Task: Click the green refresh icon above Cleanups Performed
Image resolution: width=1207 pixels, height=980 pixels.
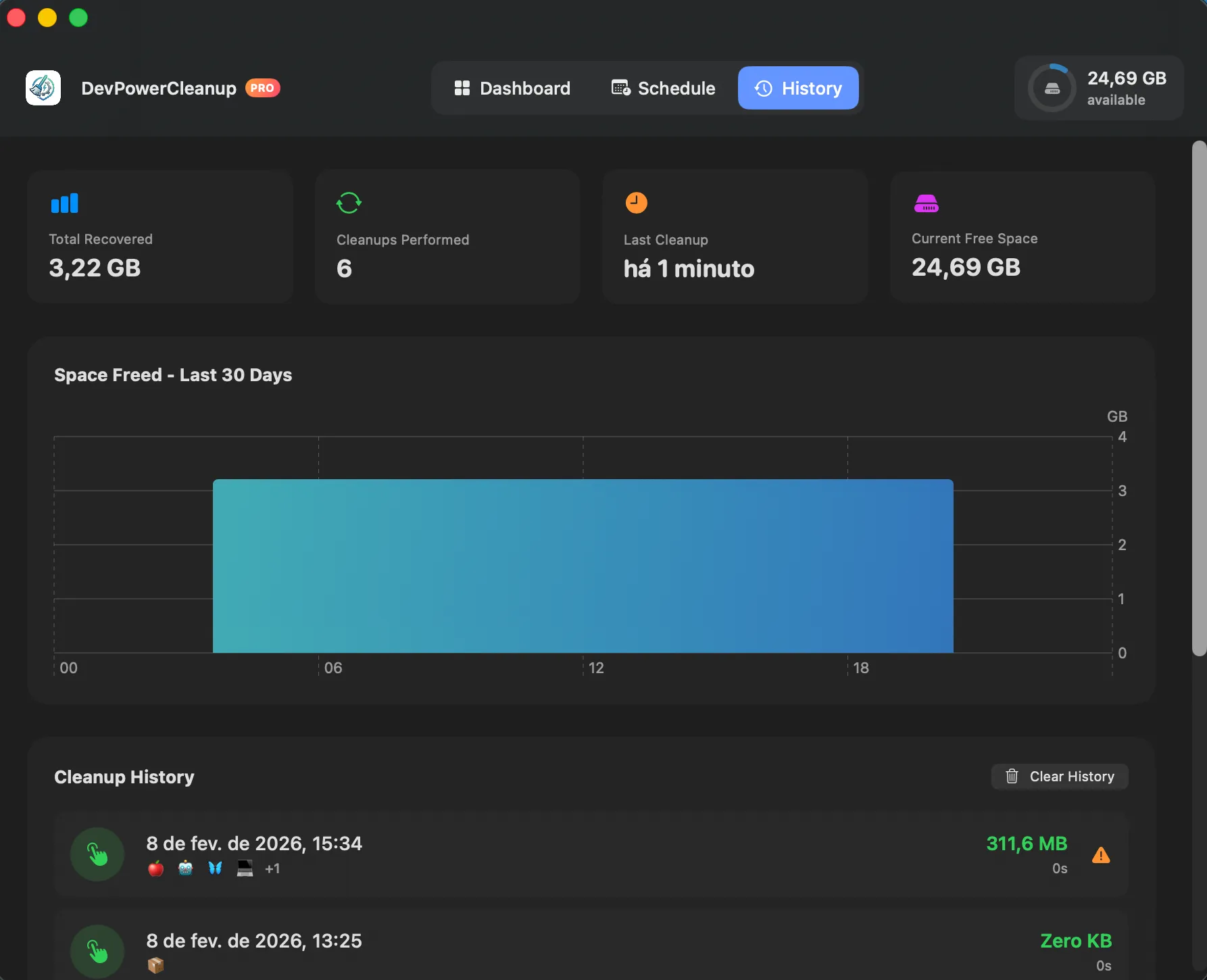Action: 349,202
